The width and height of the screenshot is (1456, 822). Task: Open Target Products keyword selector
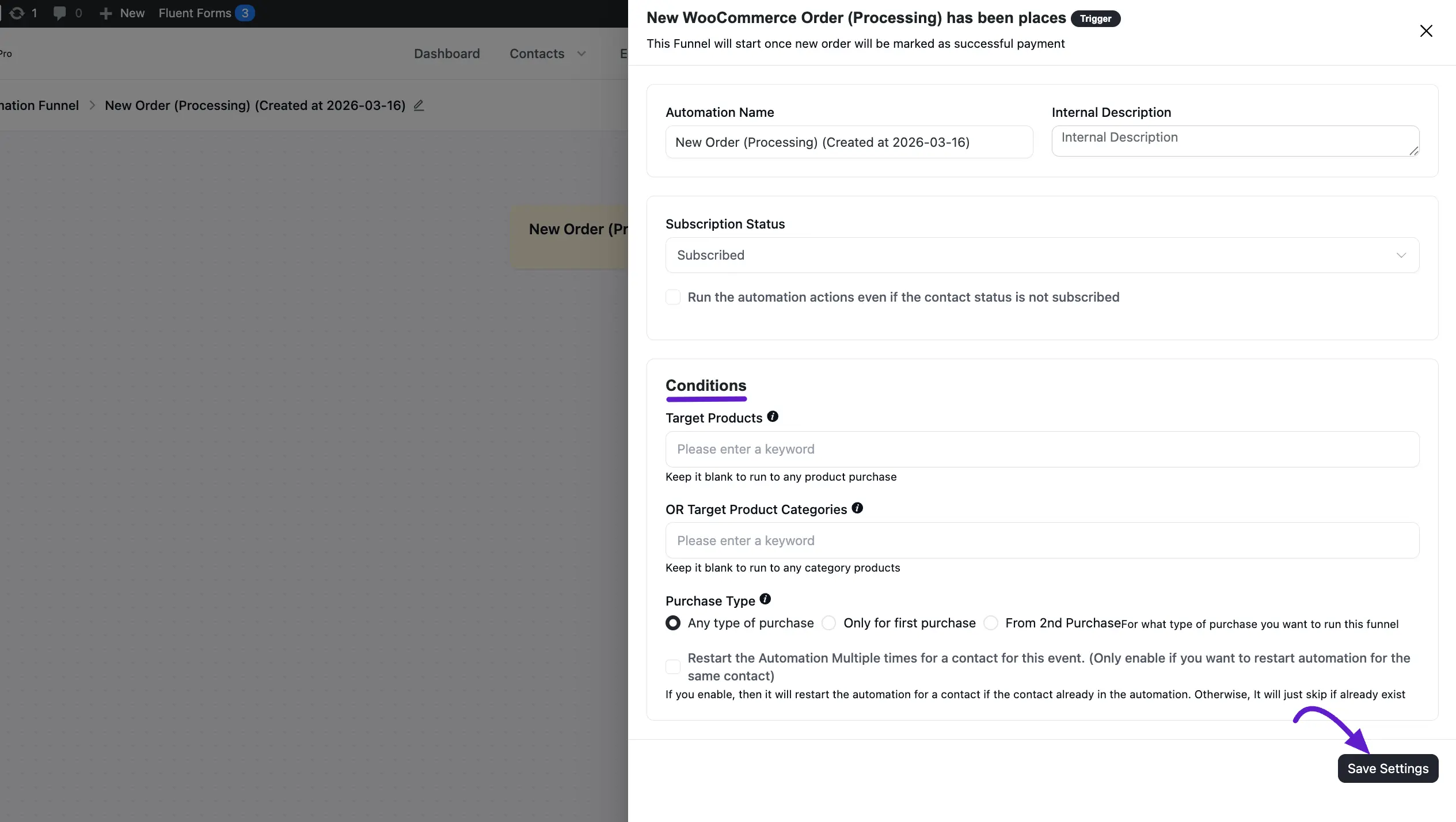(1042, 449)
